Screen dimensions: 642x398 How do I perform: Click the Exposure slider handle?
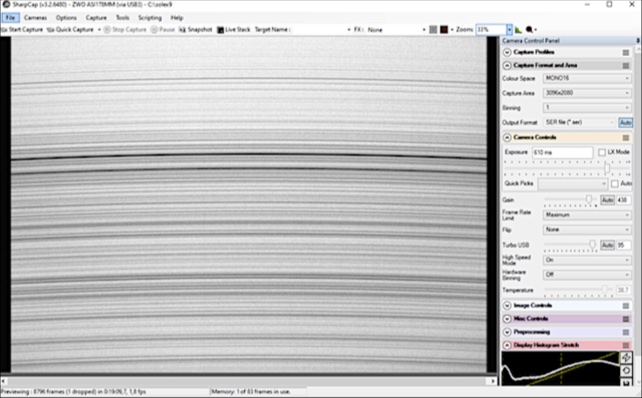(607, 168)
